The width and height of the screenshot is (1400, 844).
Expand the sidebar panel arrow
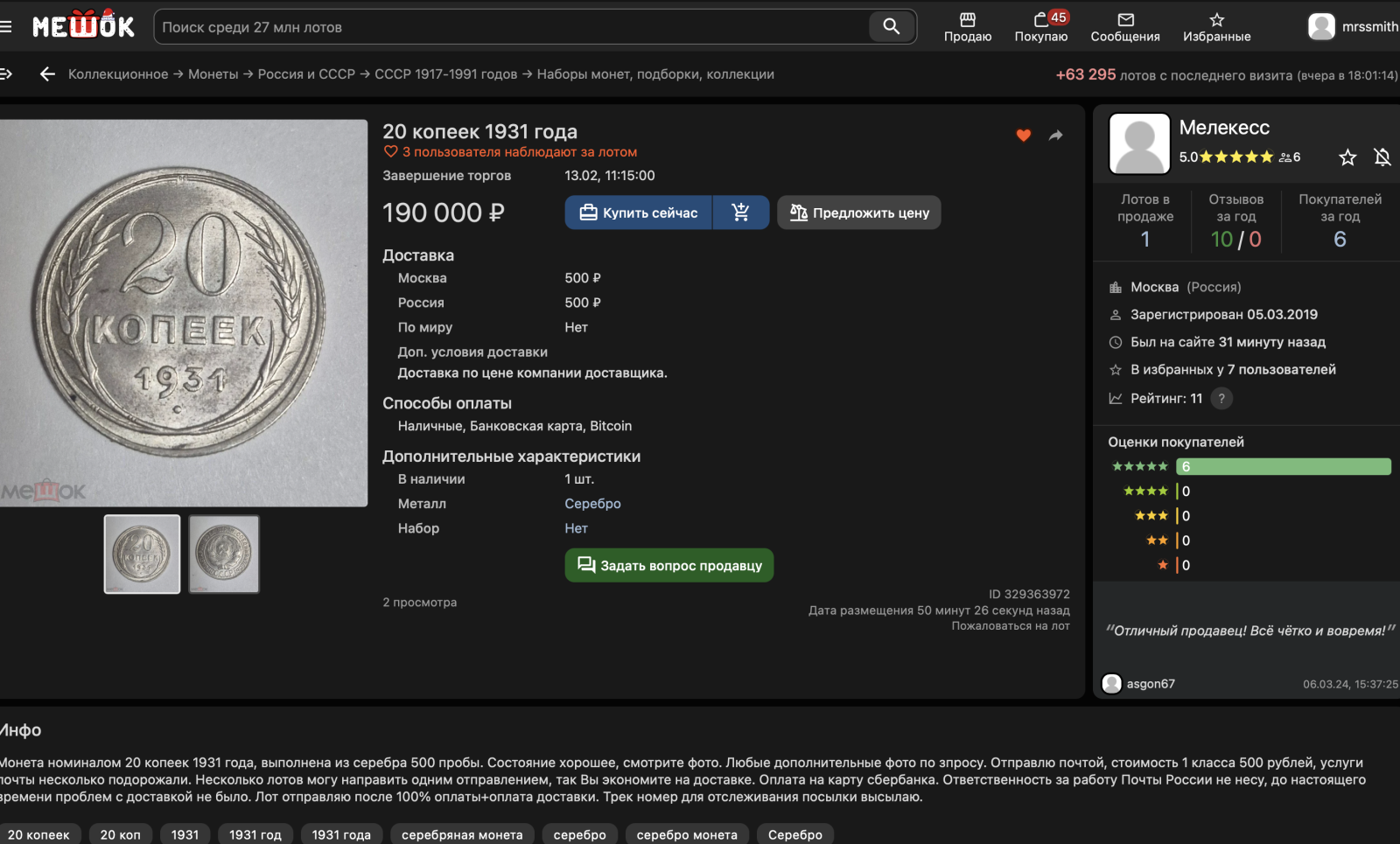pos(6,74)
